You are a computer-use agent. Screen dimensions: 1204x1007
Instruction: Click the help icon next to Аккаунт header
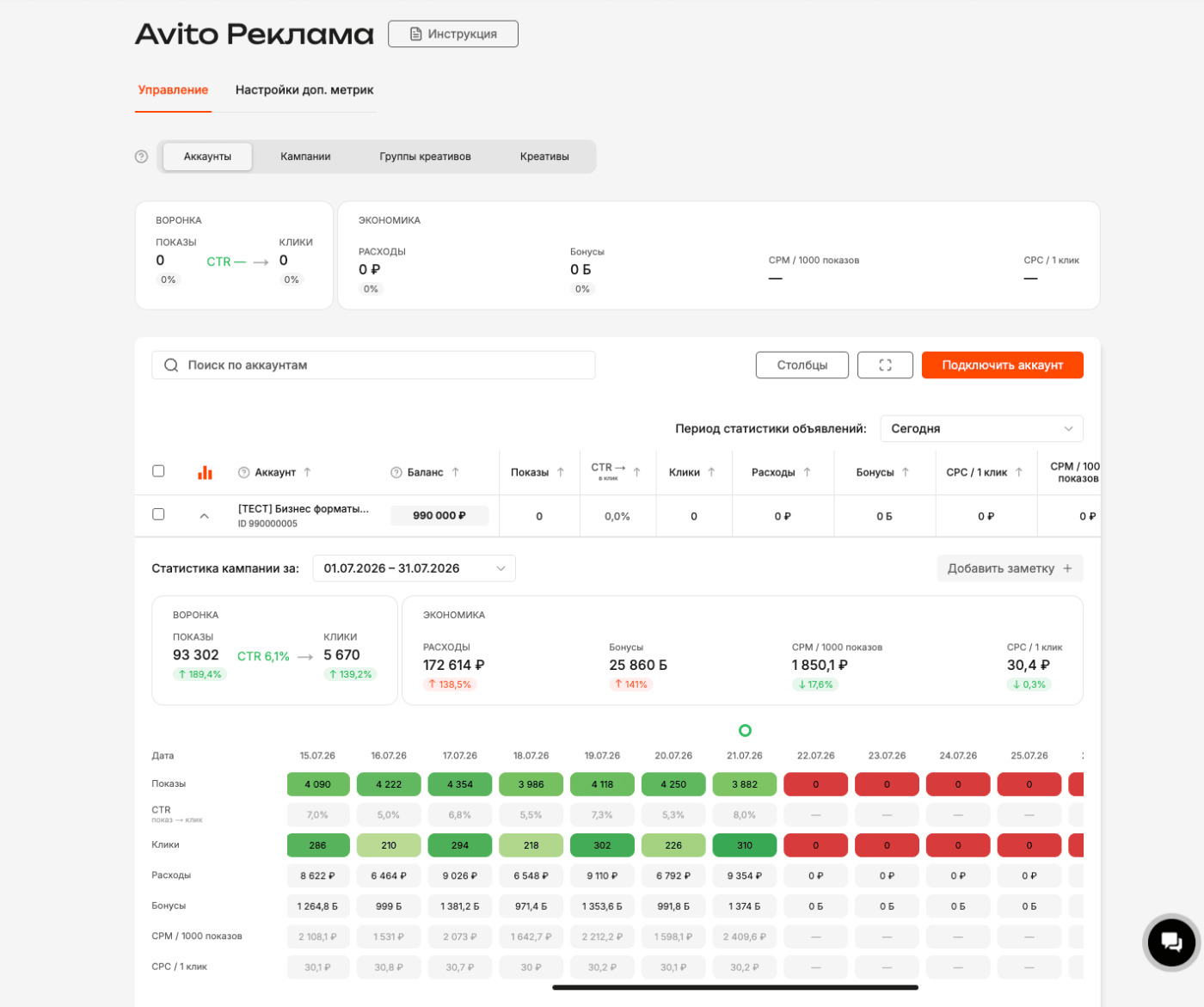pyautogui.click(x=243, y=472)
